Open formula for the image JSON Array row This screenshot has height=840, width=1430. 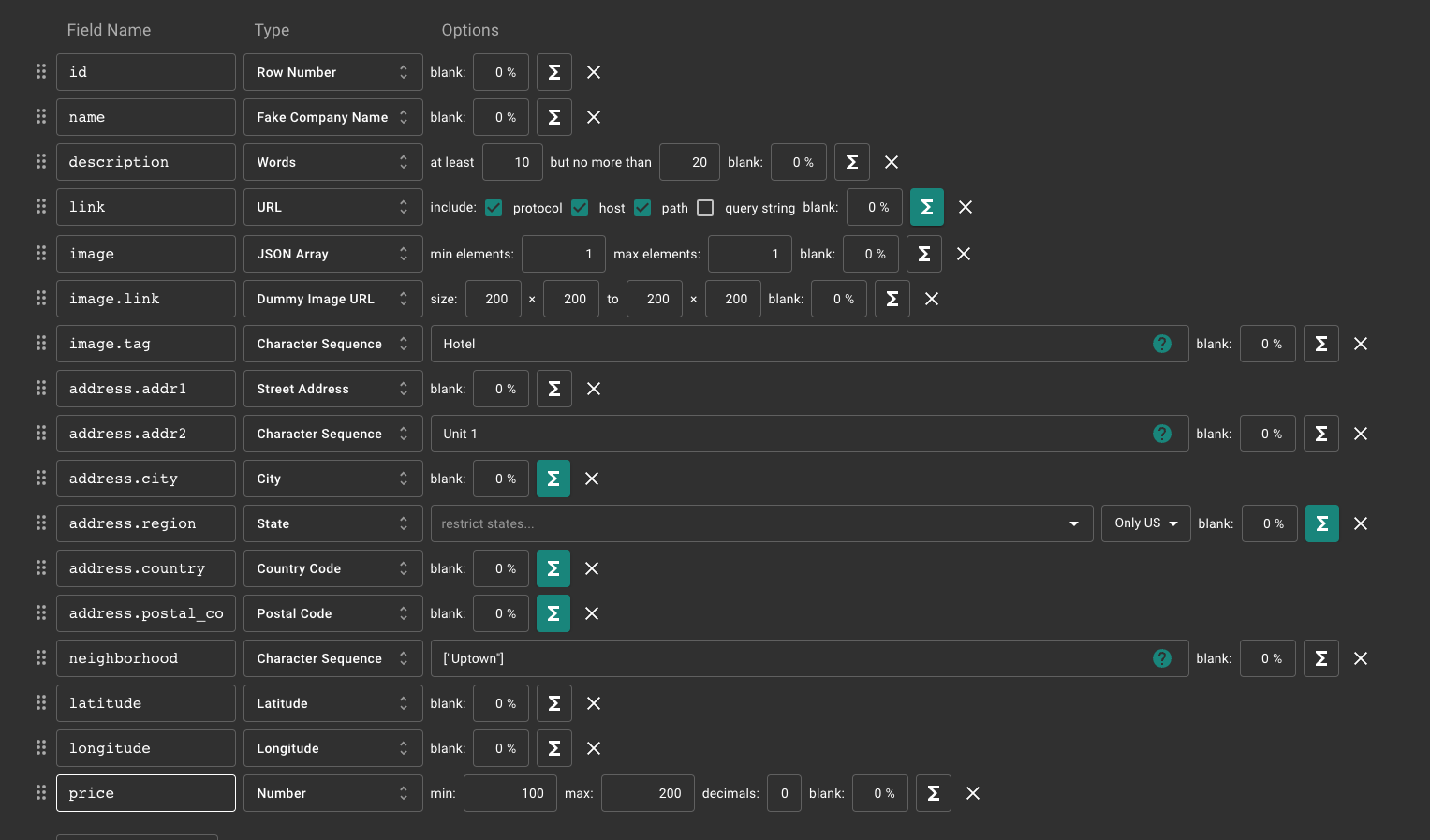(x=924, y=254)
